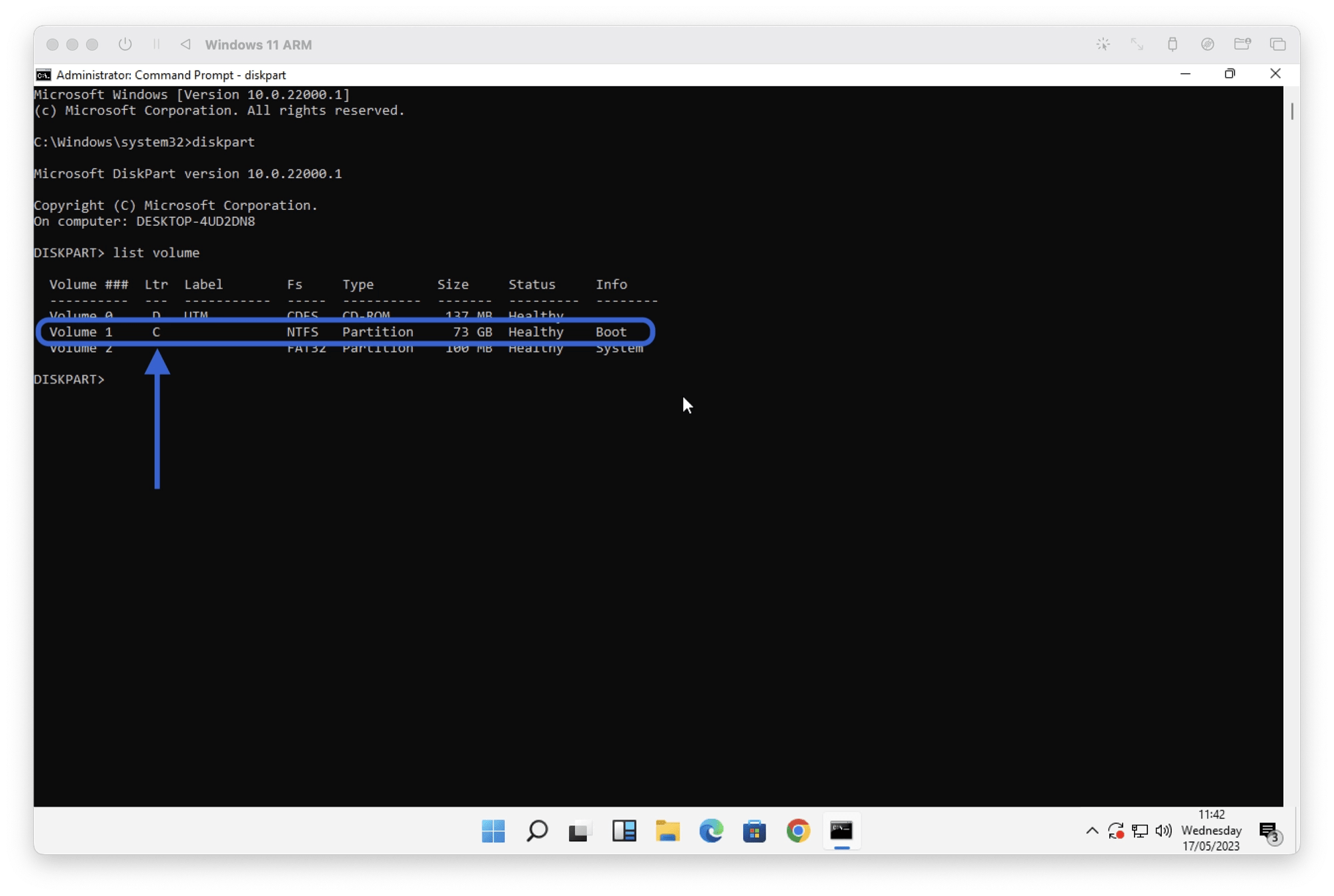
Task: Select the Command Prompt icon in the taskbar
Action: [841, 831]
